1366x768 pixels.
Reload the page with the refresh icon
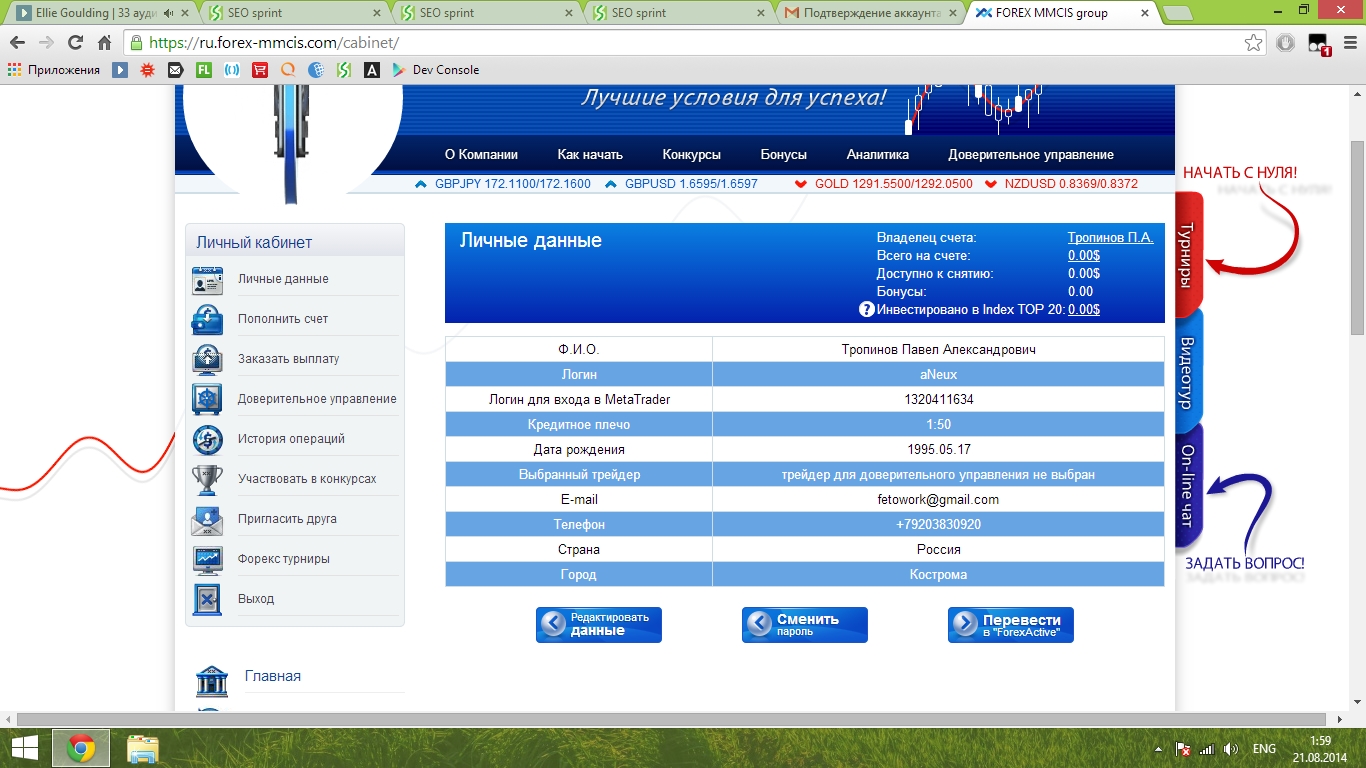pyautogui.click(x=75, y=43)
